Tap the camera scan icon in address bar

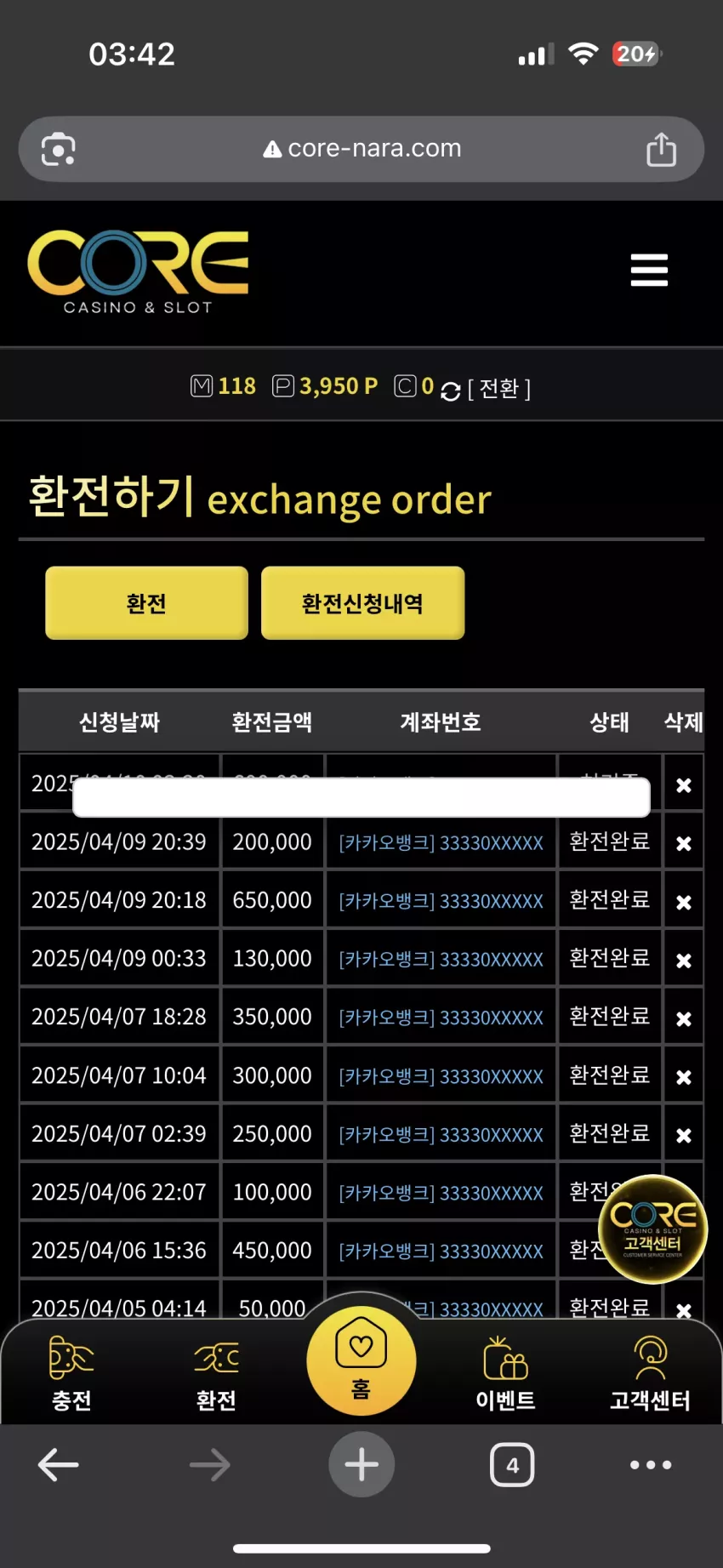pos(59,149)
